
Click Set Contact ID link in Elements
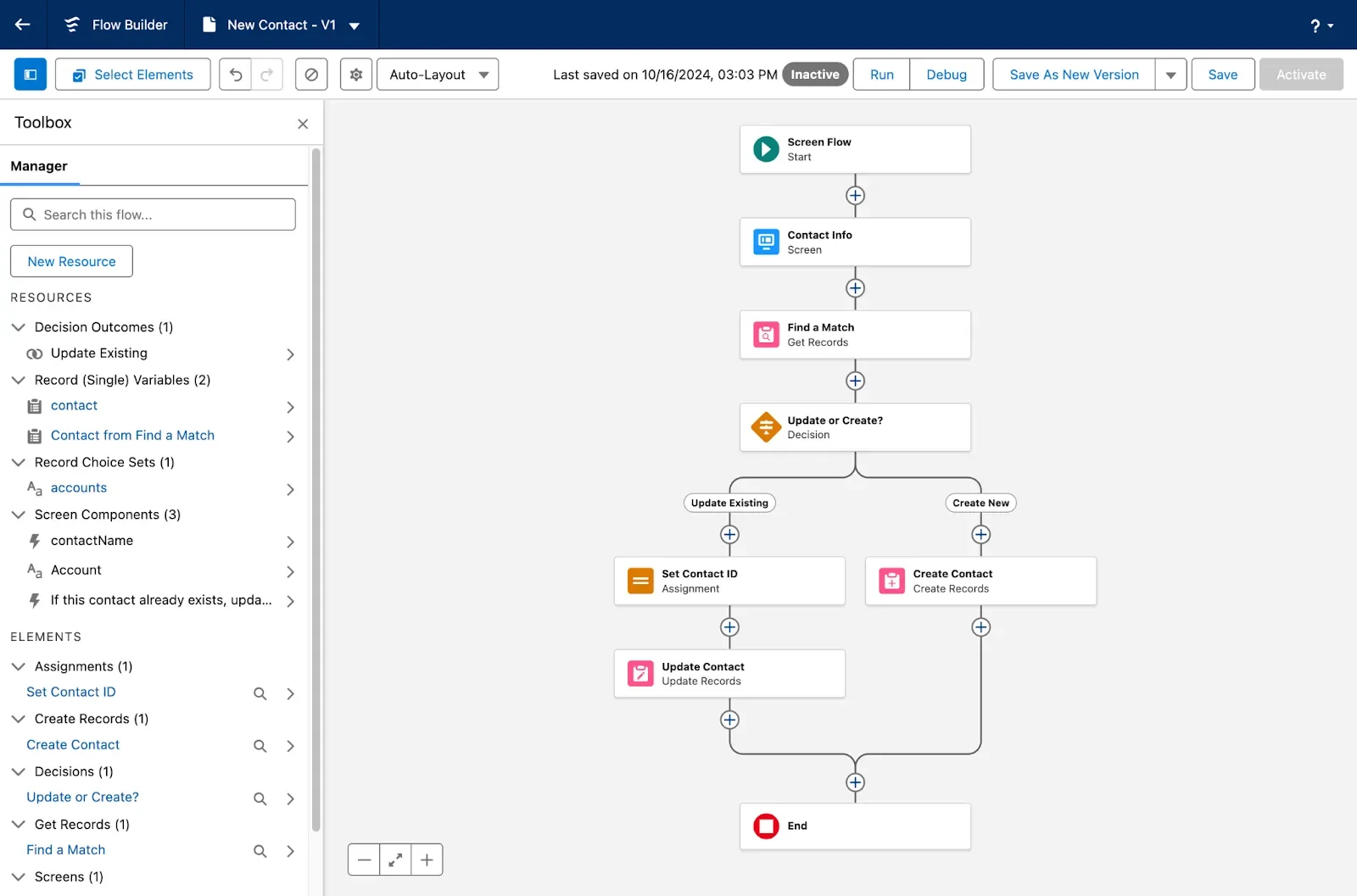pyautogui.click(x=71, y=692)
